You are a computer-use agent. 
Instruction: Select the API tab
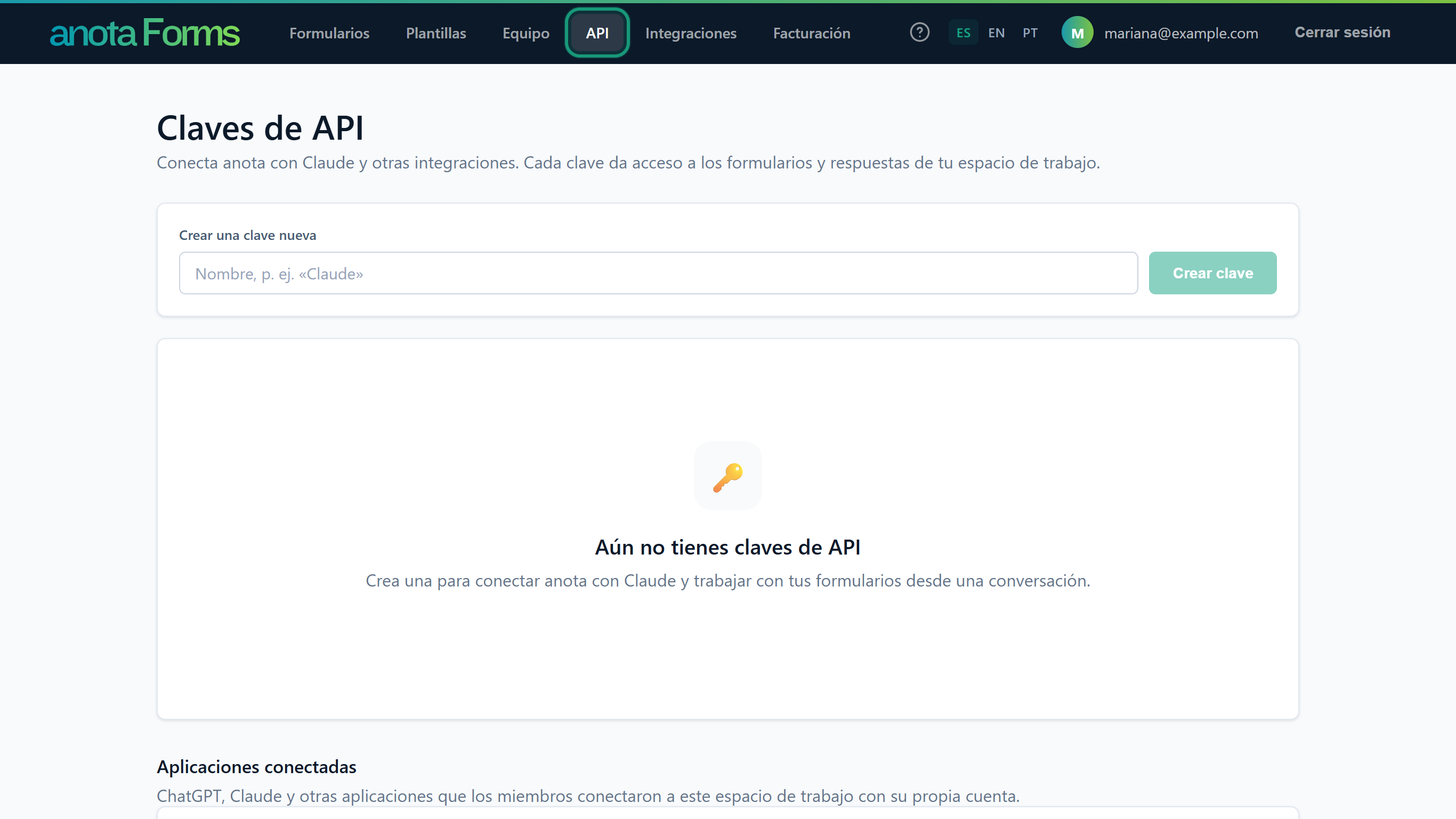click(x=597, y=33)
